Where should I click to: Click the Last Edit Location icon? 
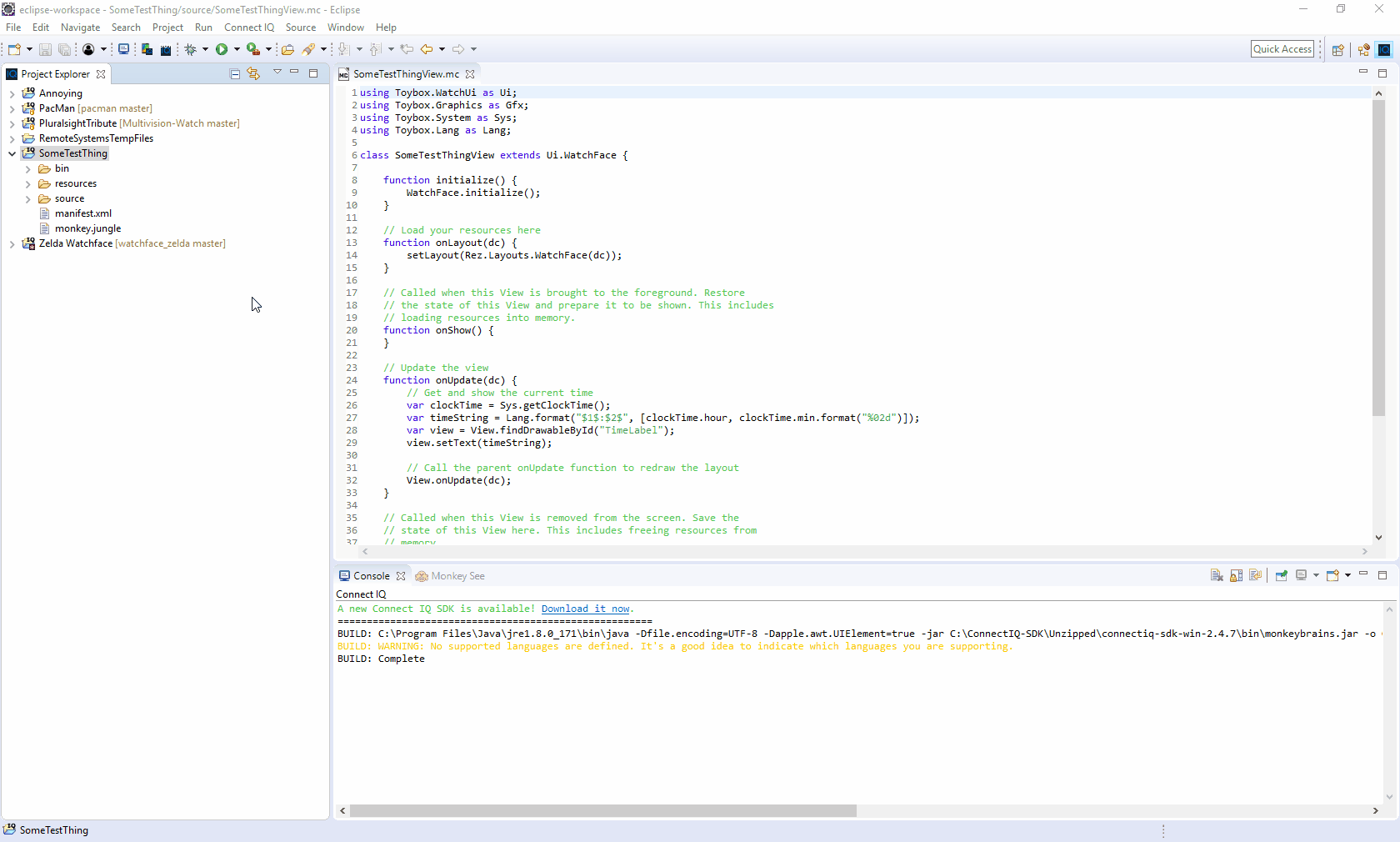pos(407,49)
